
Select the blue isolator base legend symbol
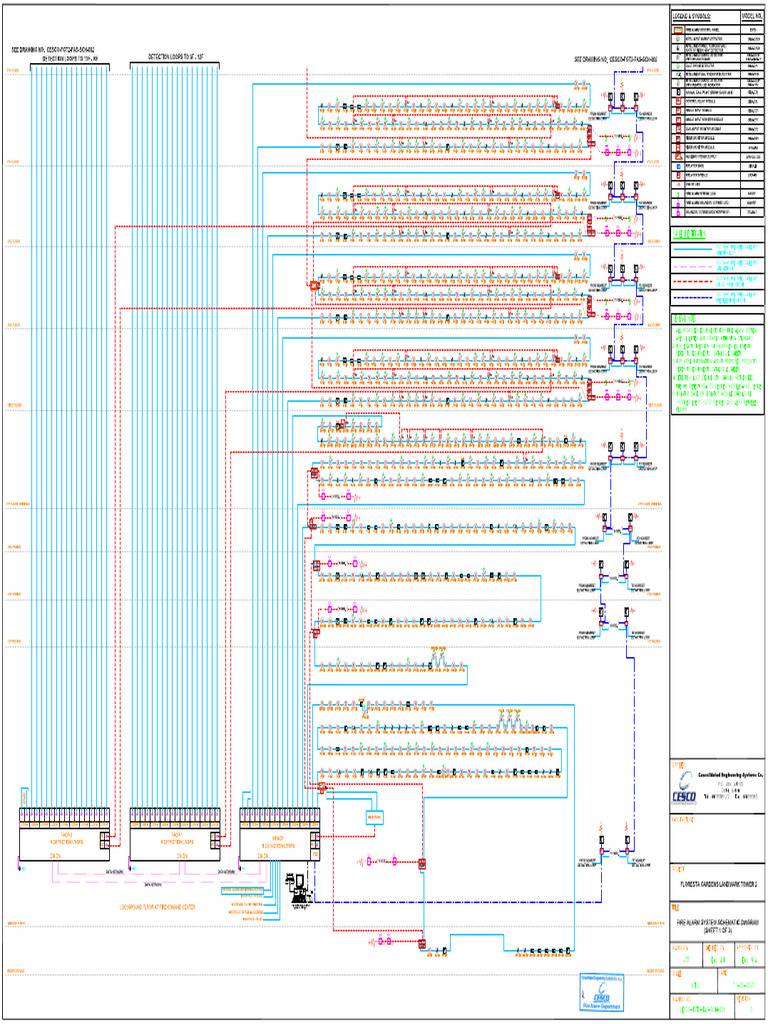click(x=679, y=167)
